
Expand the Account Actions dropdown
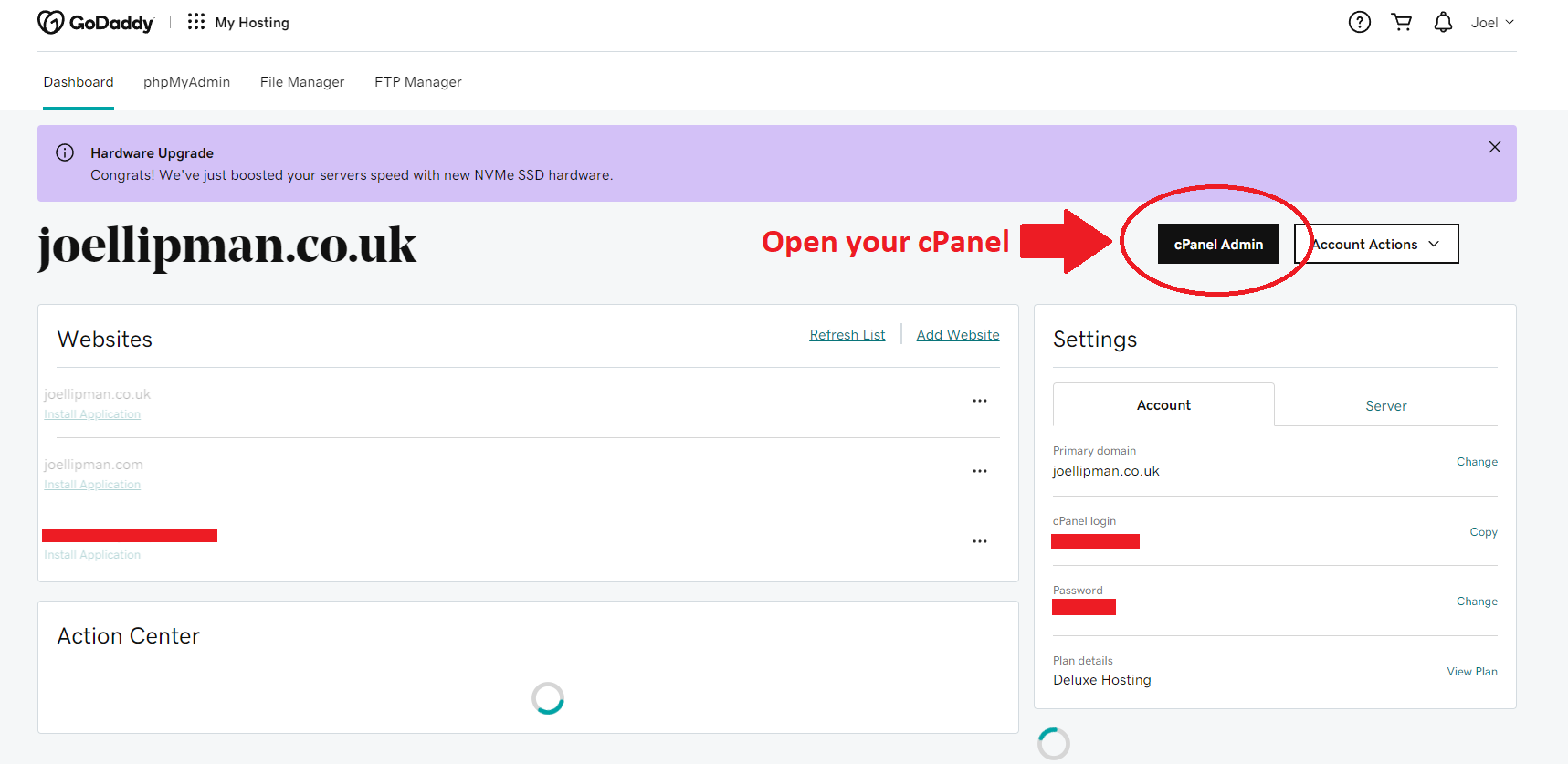[1376, 245]
